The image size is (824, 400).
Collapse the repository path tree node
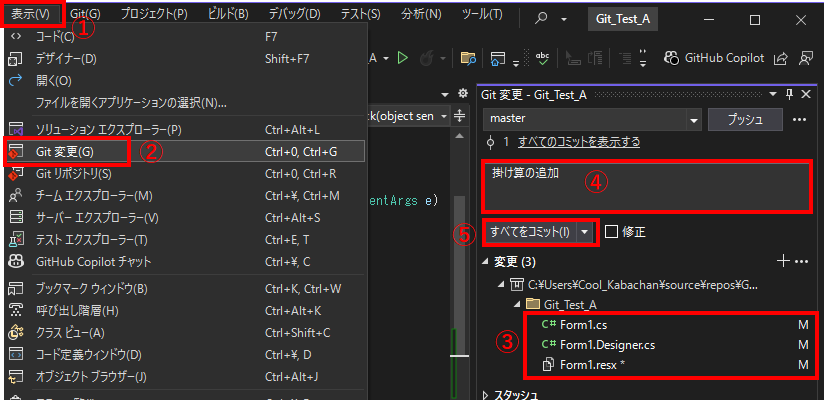coord(502,285)
